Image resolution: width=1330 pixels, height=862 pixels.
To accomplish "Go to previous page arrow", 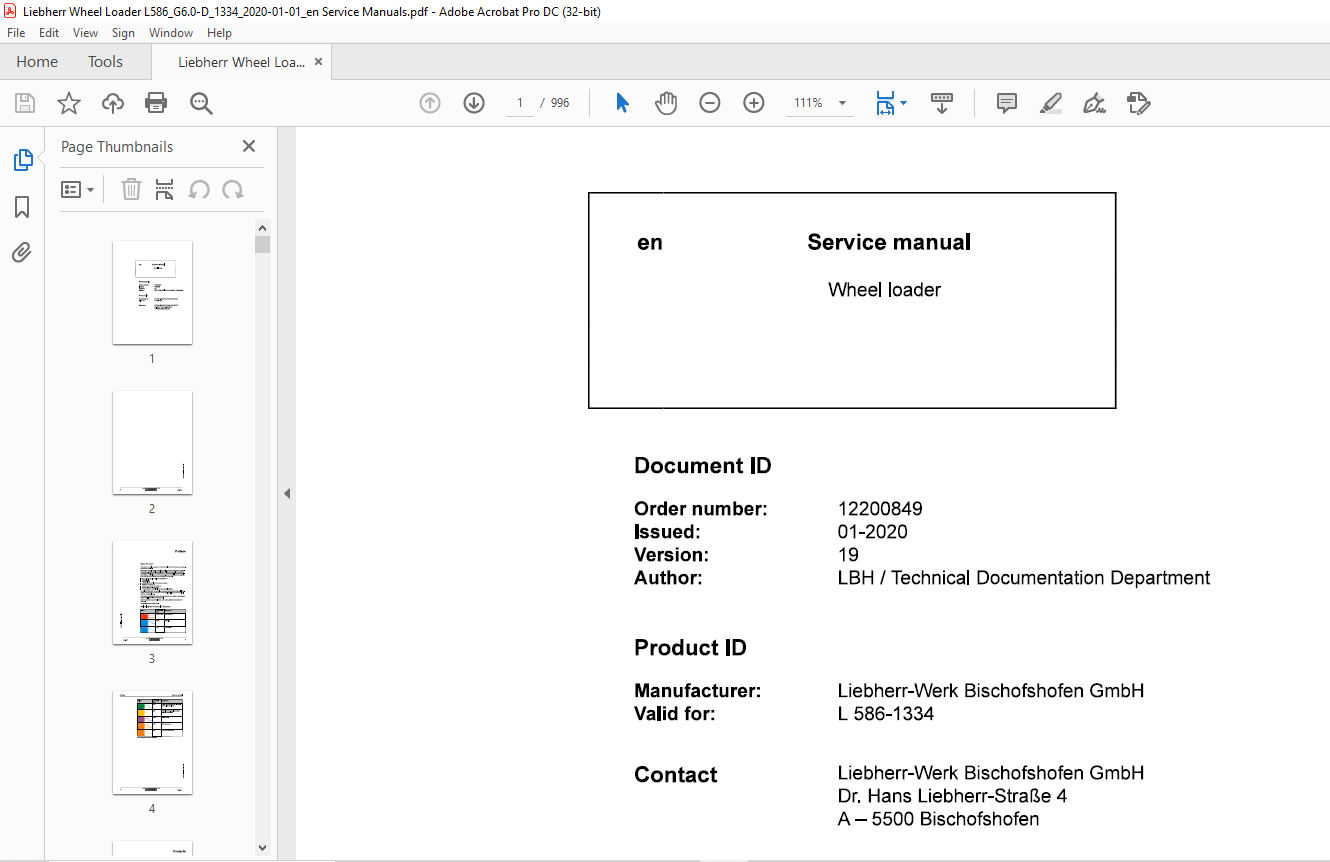I will coord(430,103).
